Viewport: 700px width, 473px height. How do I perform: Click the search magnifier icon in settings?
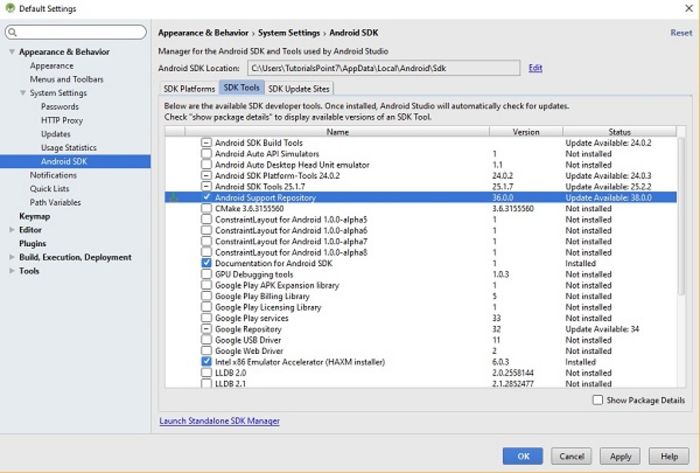tap(15, 33)
